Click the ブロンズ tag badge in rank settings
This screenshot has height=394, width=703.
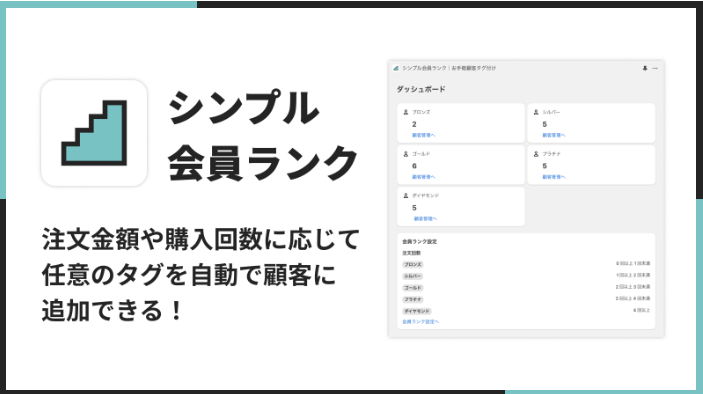click(x=412, y=264)
